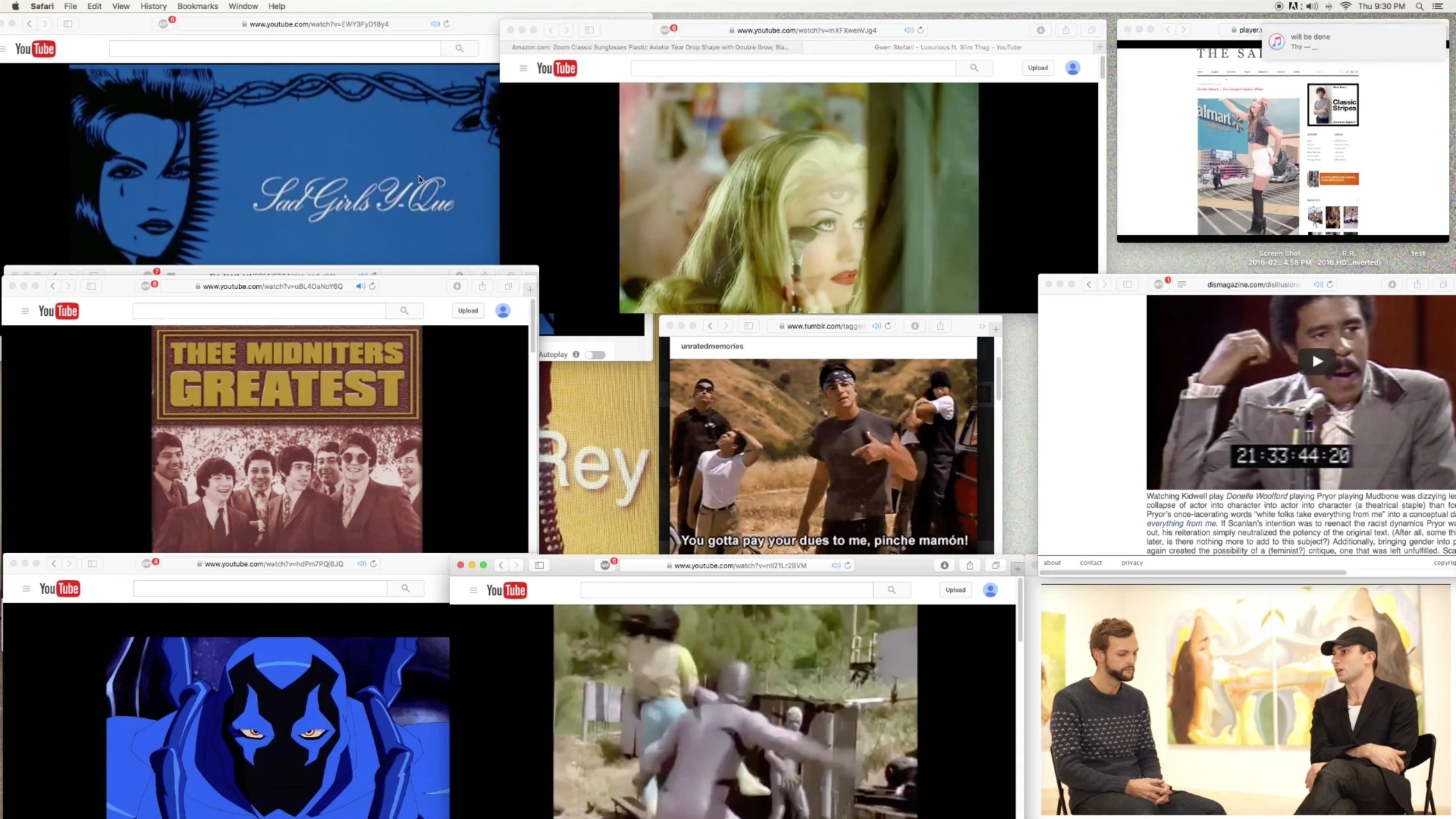Open share menu in the nIl21Lr2BVM window

click(970, 565)
